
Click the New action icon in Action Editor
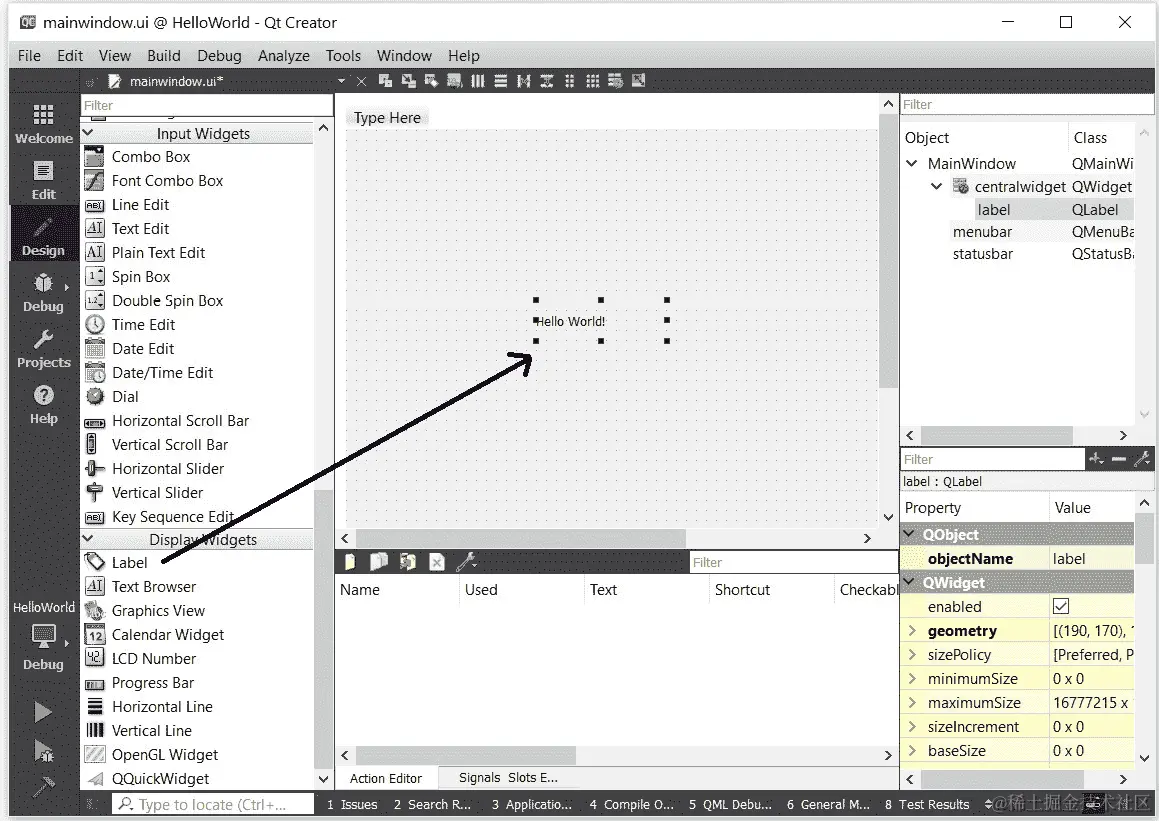click(x=350, y=562)
